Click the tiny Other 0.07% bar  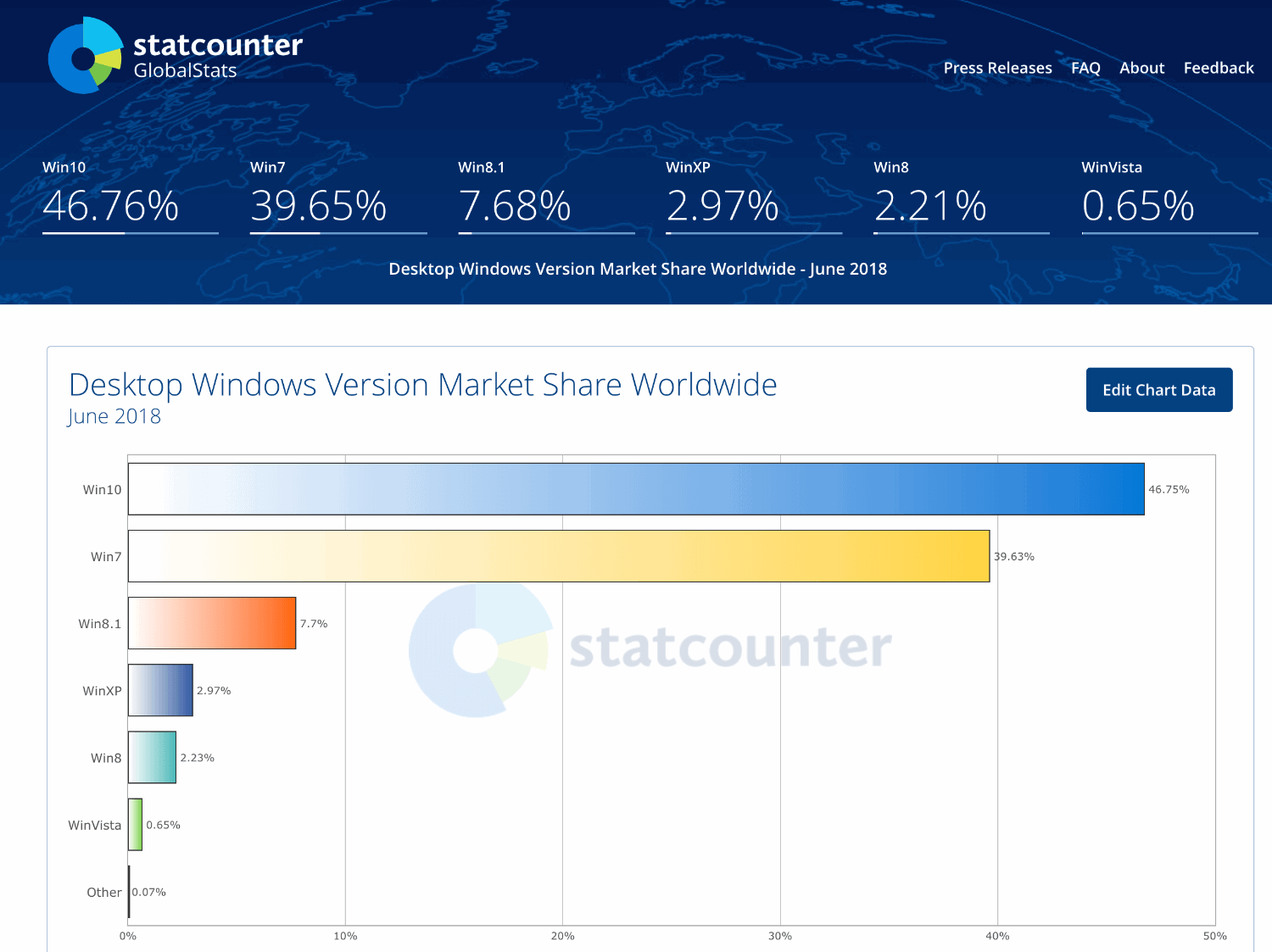coord(129,892)
